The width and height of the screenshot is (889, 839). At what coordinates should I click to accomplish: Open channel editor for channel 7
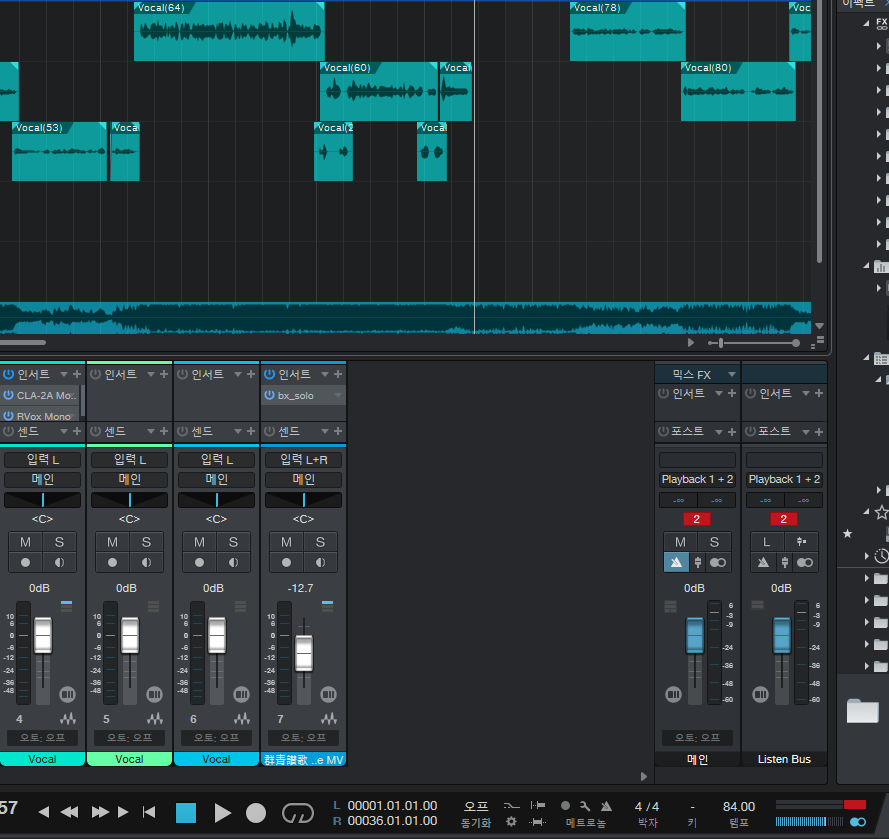[328, 694]
